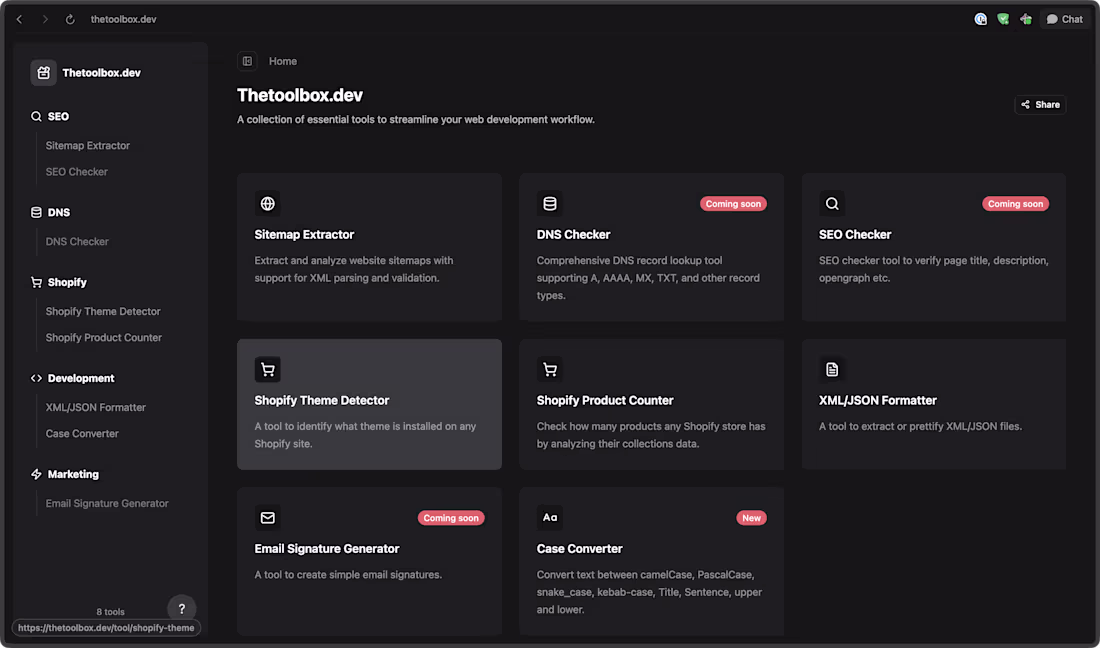Click the green shield extension icon

(x=1002, y=18)
